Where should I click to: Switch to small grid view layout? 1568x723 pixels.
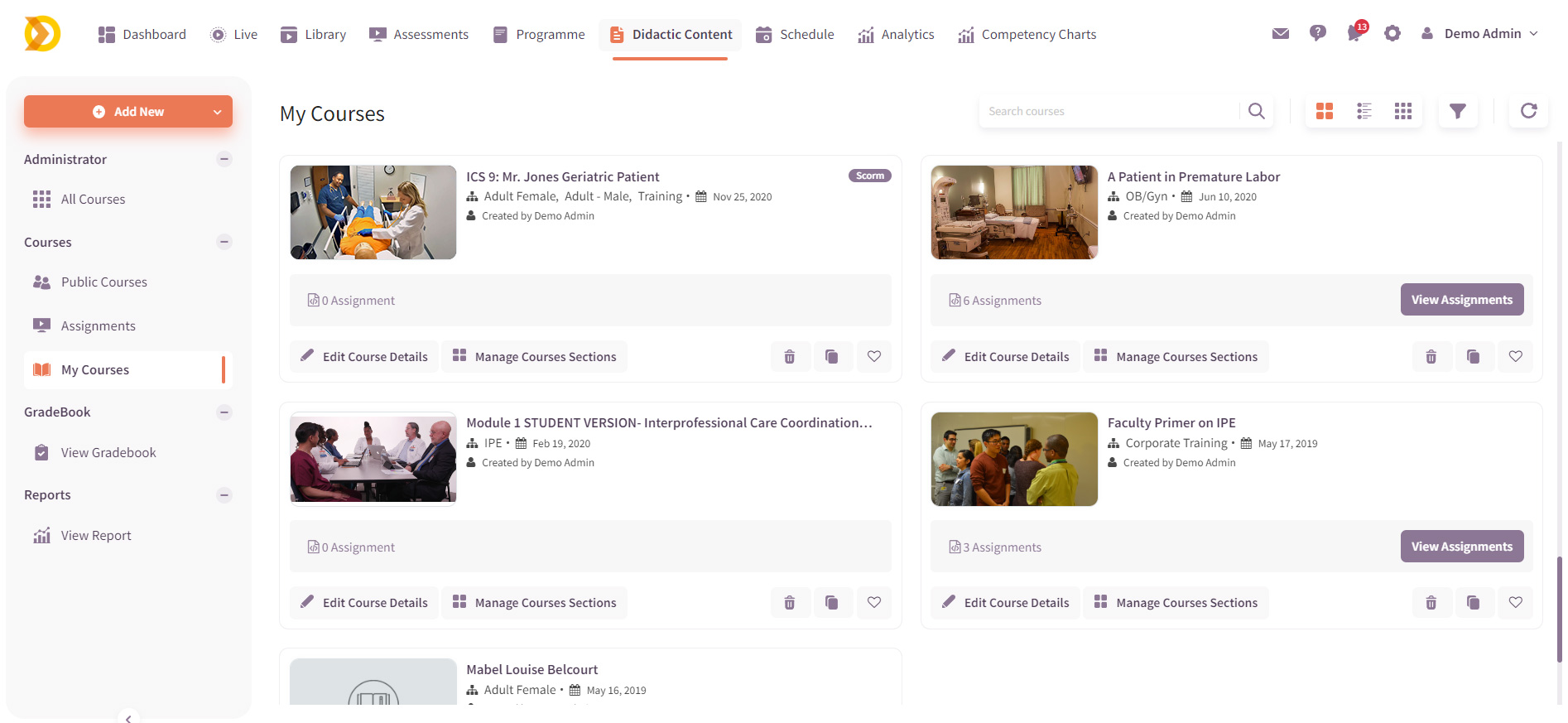pyautogui.click(x=1402, y=111)
